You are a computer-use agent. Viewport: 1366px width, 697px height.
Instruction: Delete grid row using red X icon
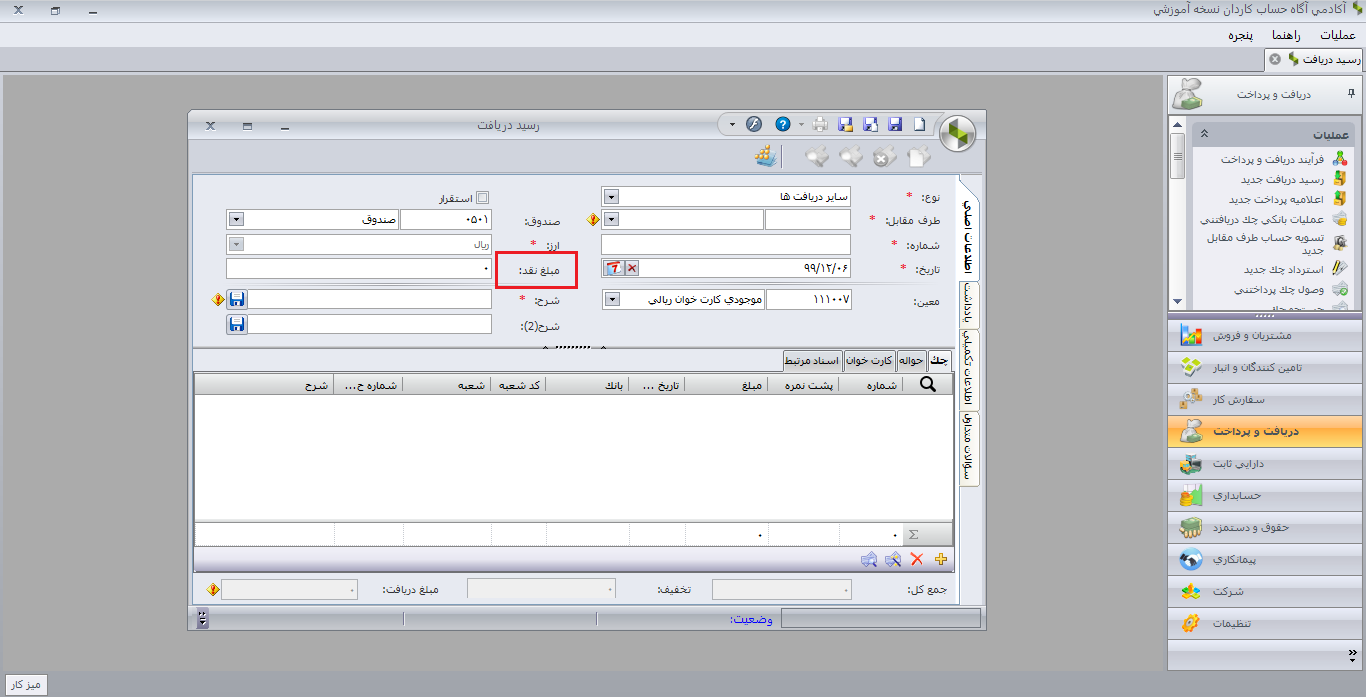pos(917,559)
